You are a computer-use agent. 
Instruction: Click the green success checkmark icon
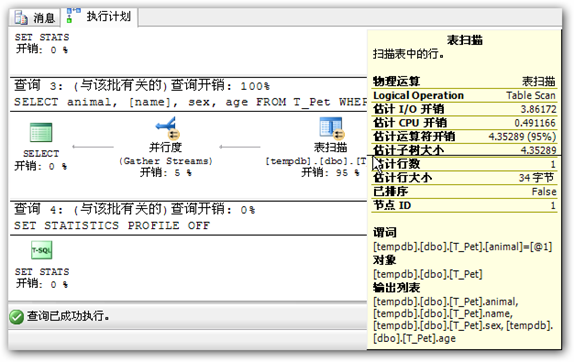(x=16, y=317)
